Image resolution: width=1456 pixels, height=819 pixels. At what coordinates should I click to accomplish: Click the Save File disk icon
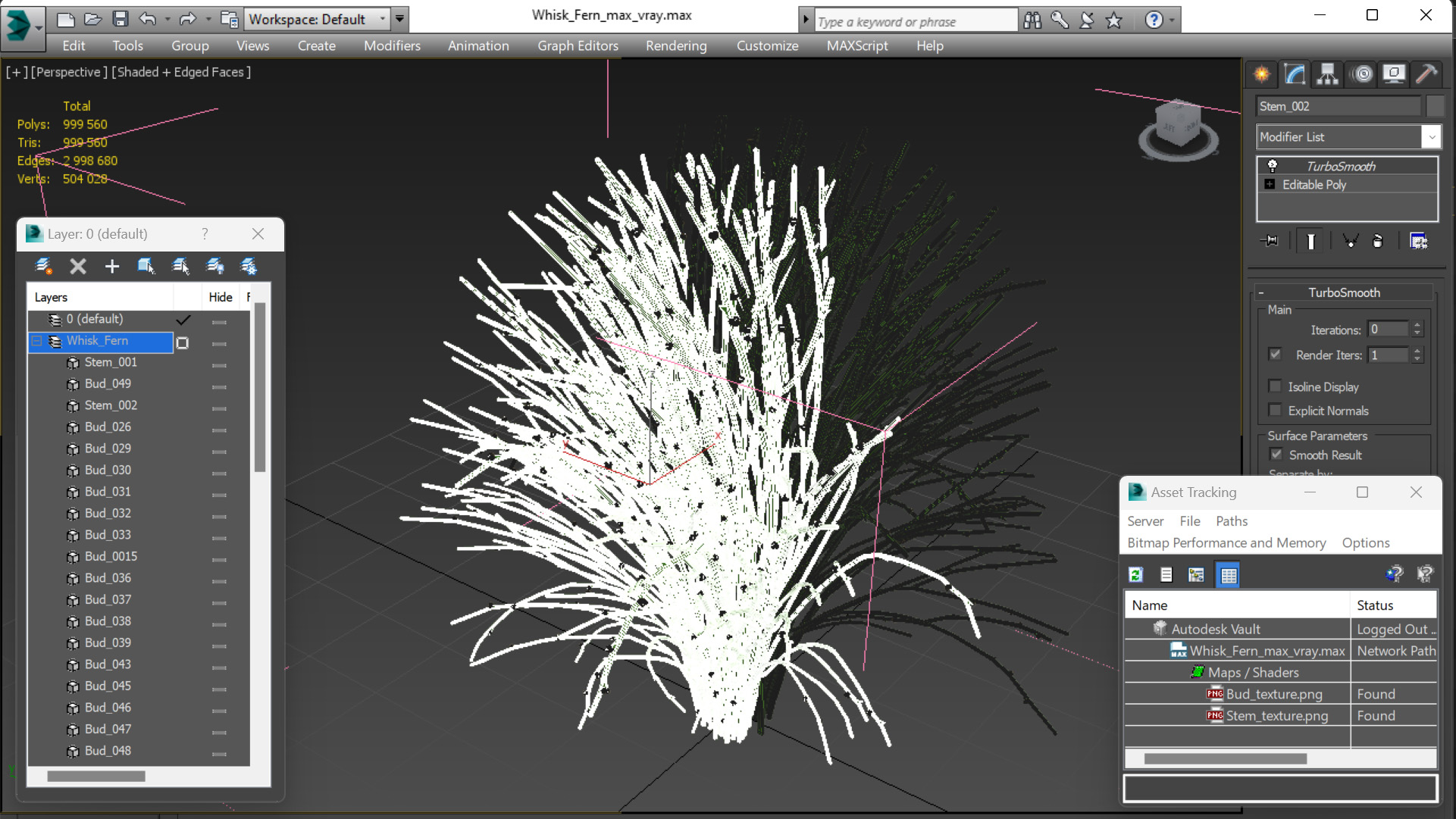pos(120,19)
